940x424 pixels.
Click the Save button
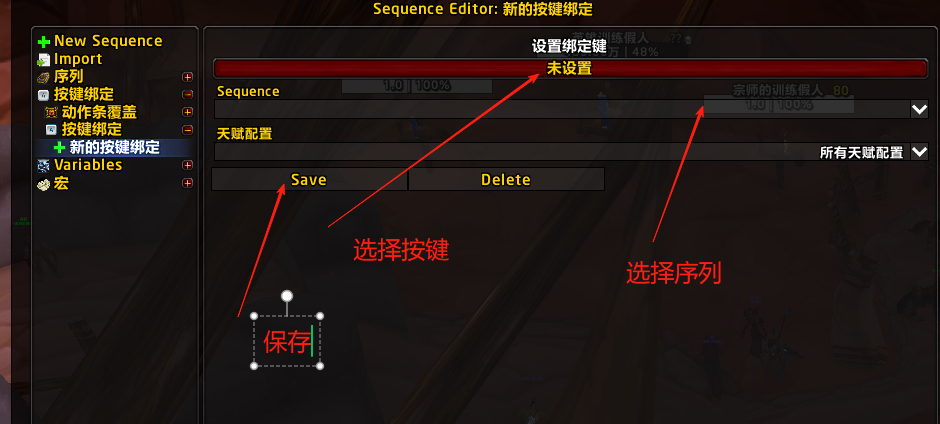point(309,179)
